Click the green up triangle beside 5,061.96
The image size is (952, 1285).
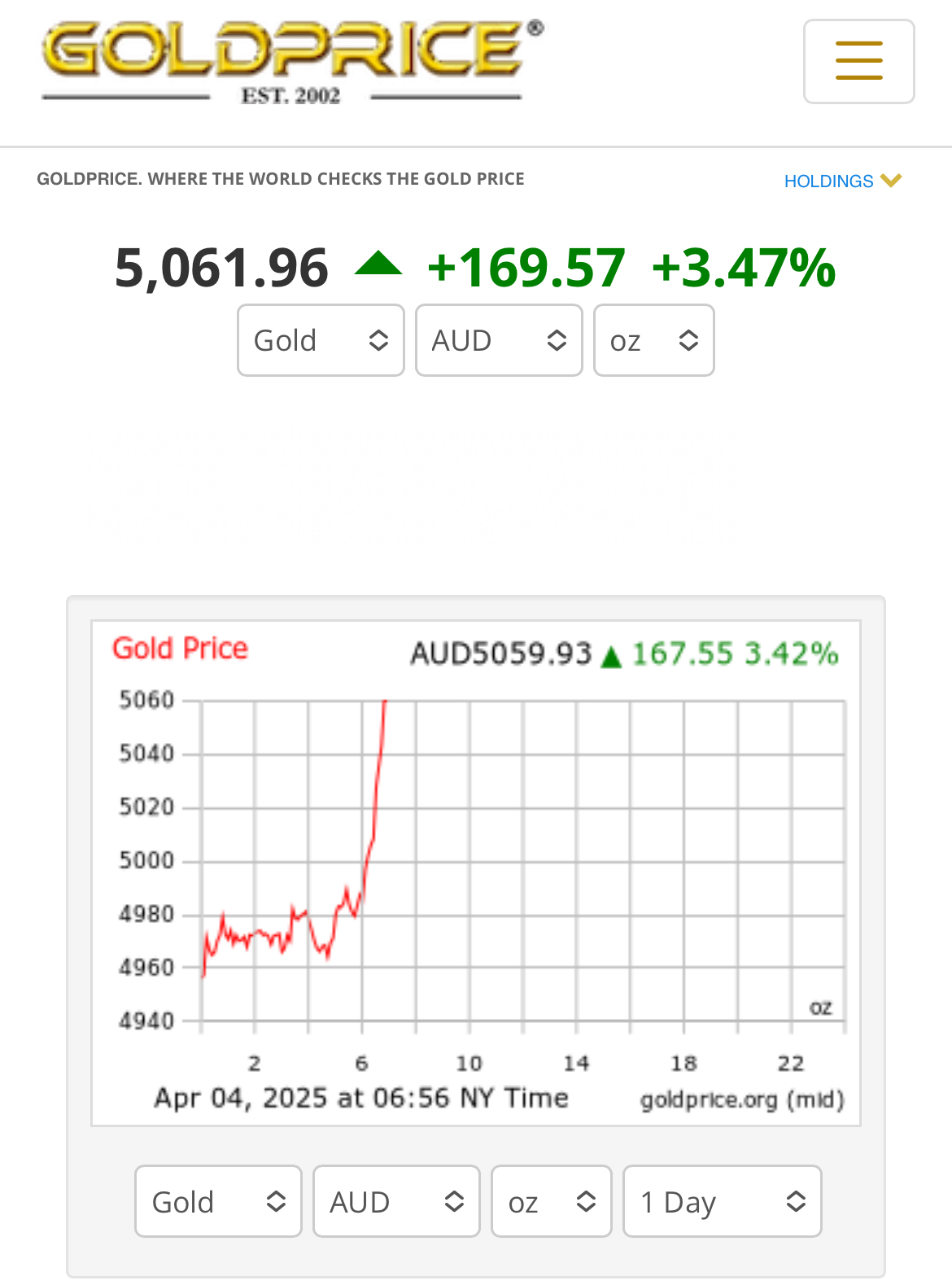click(378, 264)
